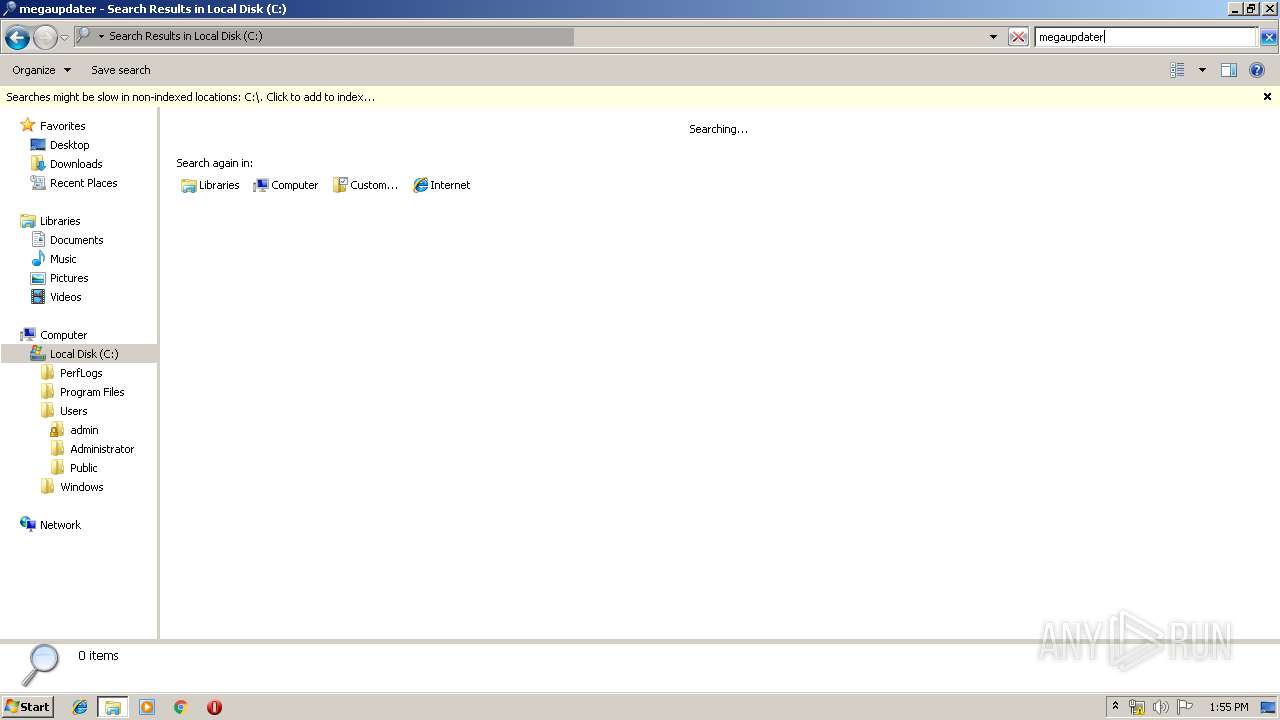Open the PerfLogs folder
Viewport: 1280px width, 720px height.
tap(81, 373)
